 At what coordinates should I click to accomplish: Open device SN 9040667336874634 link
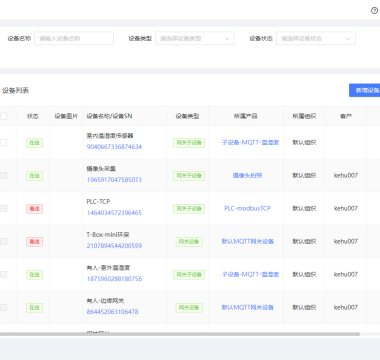(114, 147)
